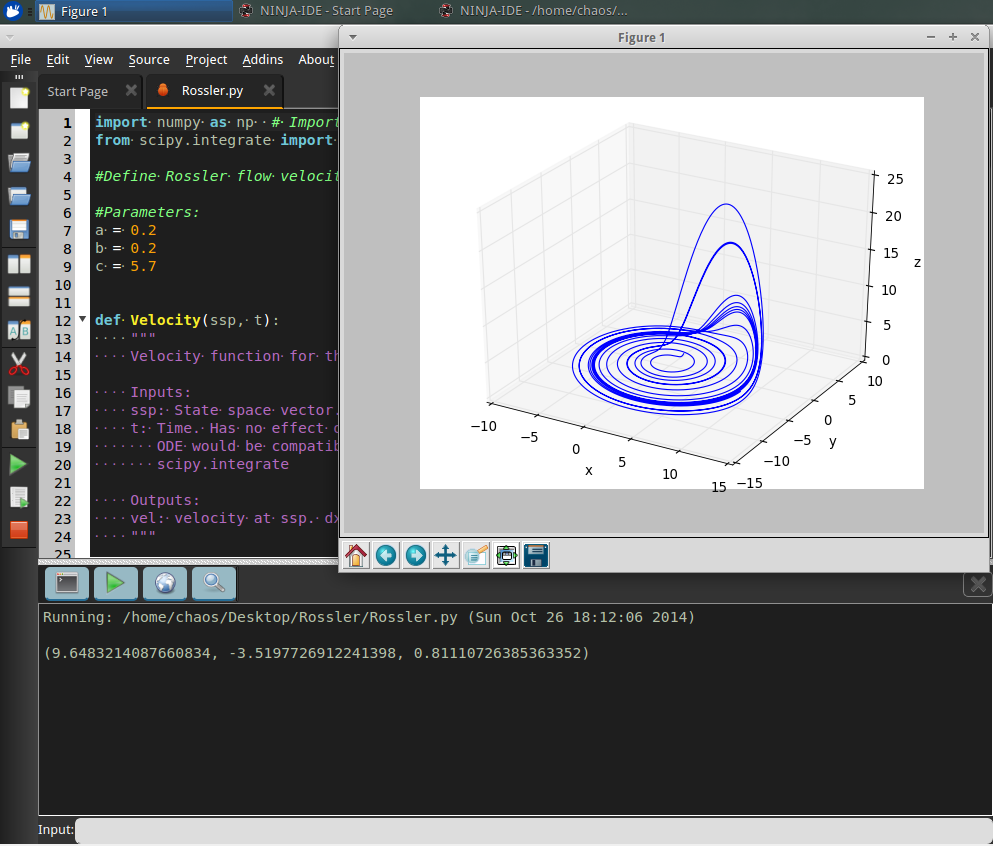Switch to the Start Page tab
The width and height of the screenshot is (993, 848).
coord(77,92)
